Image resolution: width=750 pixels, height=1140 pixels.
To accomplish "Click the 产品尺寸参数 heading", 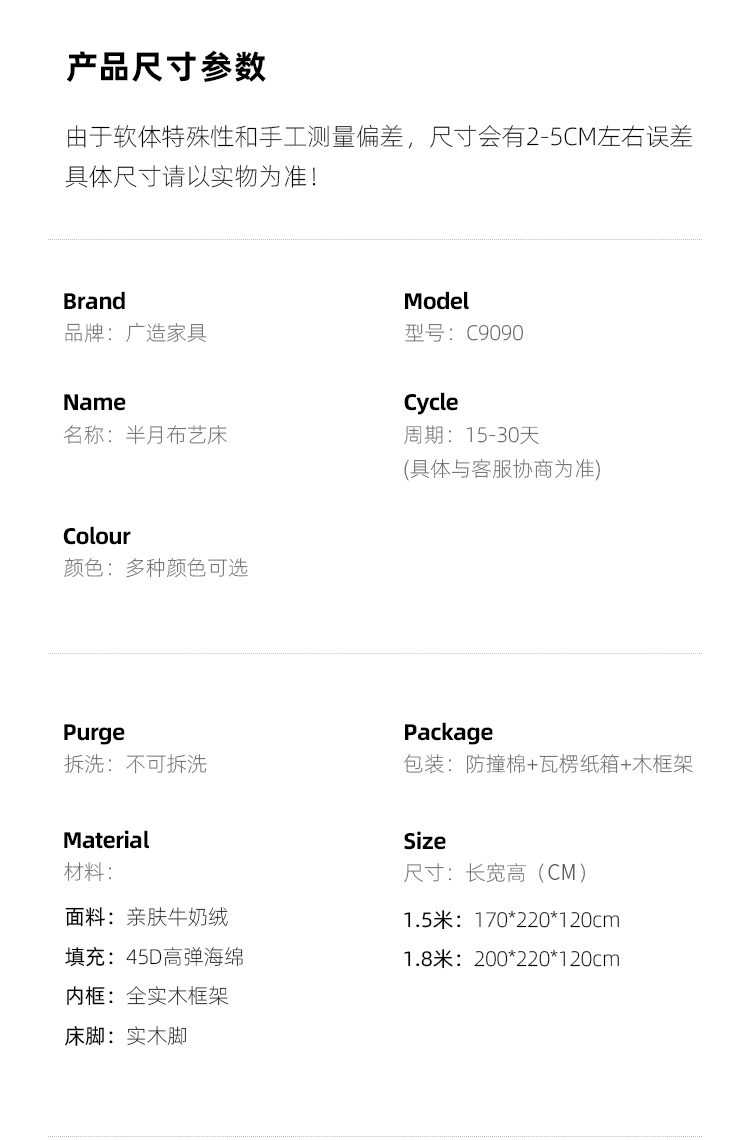I will coord(166,67).
